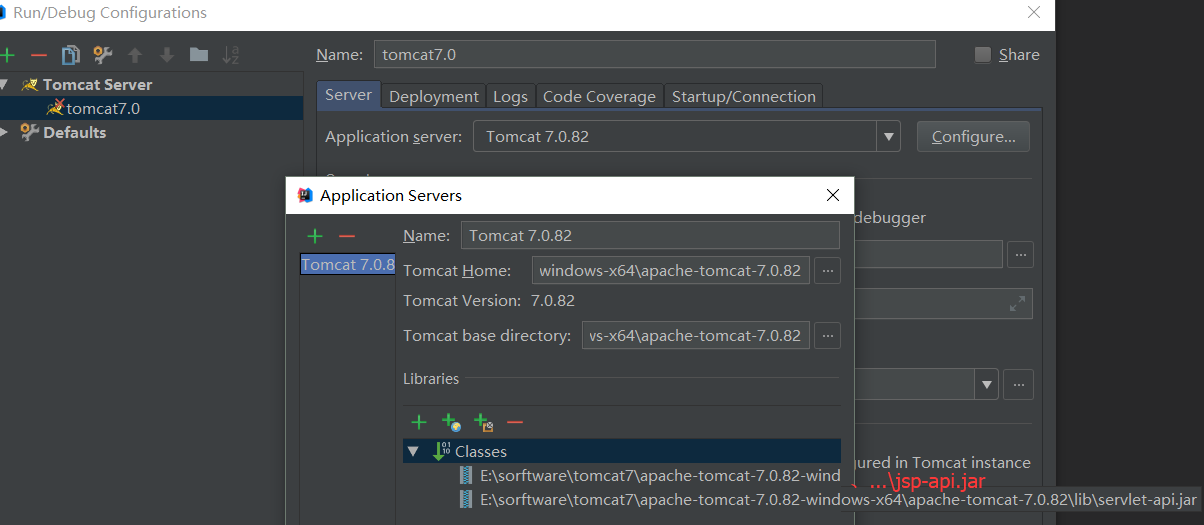Screen dimensions: 1204x525
Task: Collapse the Tomcat Server tree node
Action: pyautogui.click(x=5, y=85)
